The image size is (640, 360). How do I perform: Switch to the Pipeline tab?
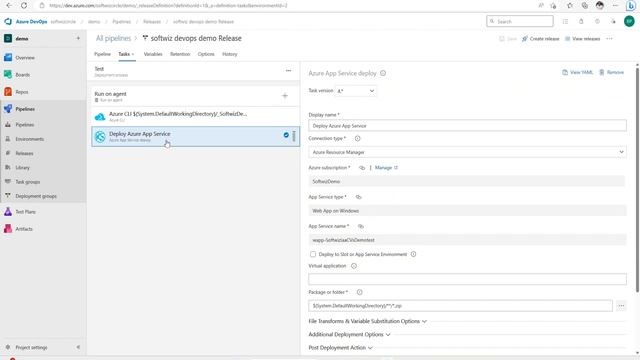[102, 54]
